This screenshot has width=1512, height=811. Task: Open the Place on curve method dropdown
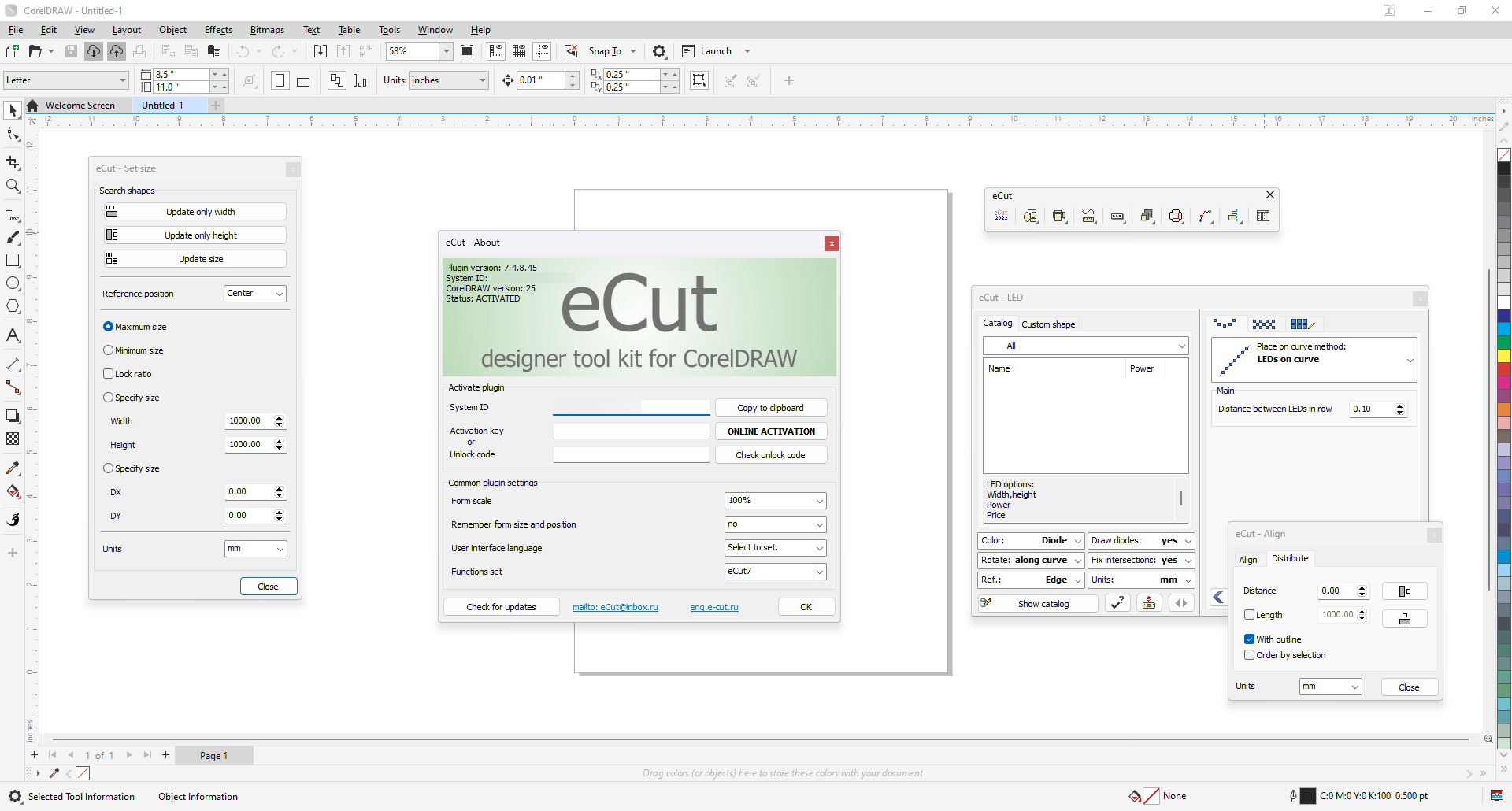[x=1314, y=359]
